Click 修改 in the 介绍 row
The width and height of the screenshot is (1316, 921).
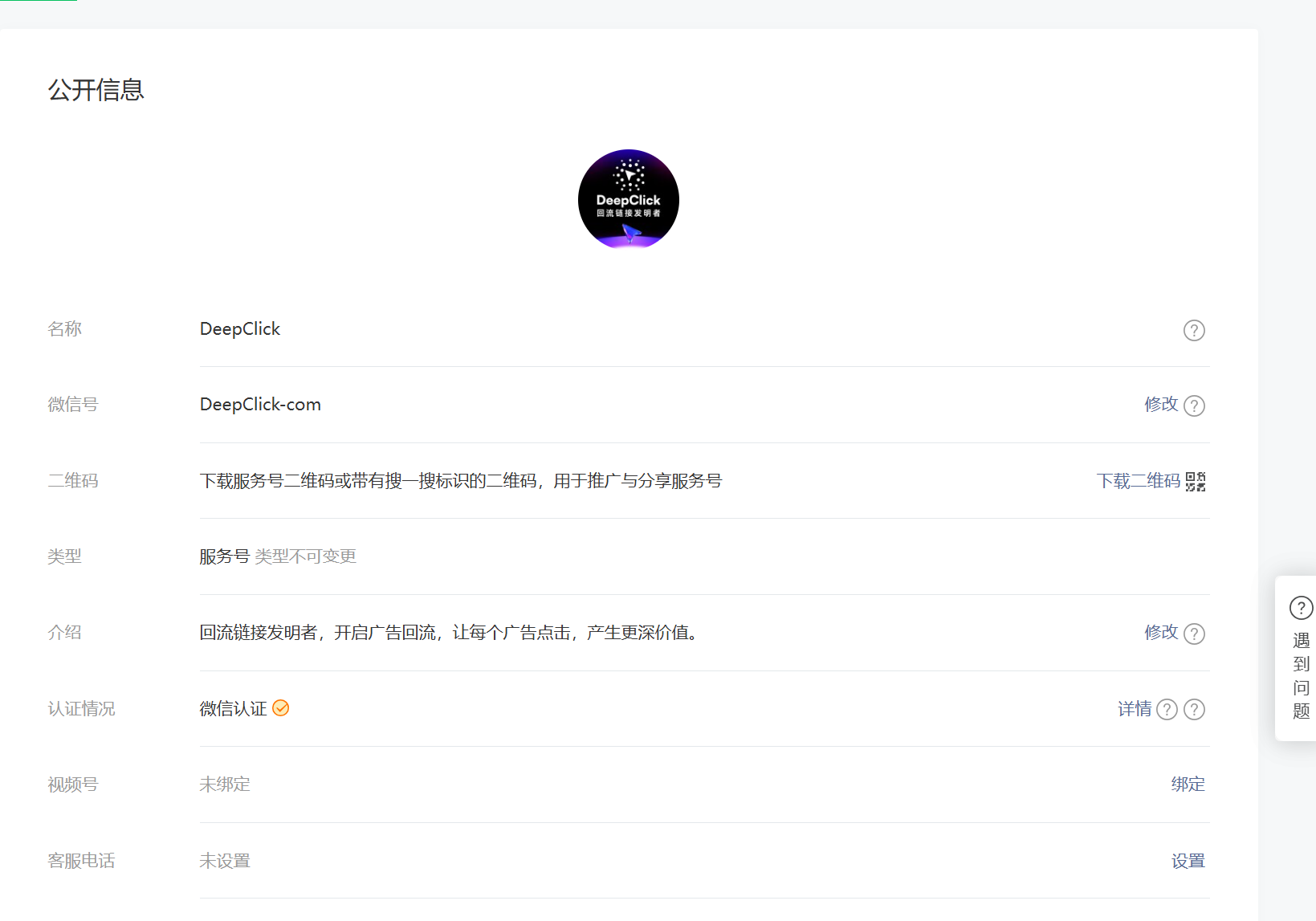(x=1161, y=632)
